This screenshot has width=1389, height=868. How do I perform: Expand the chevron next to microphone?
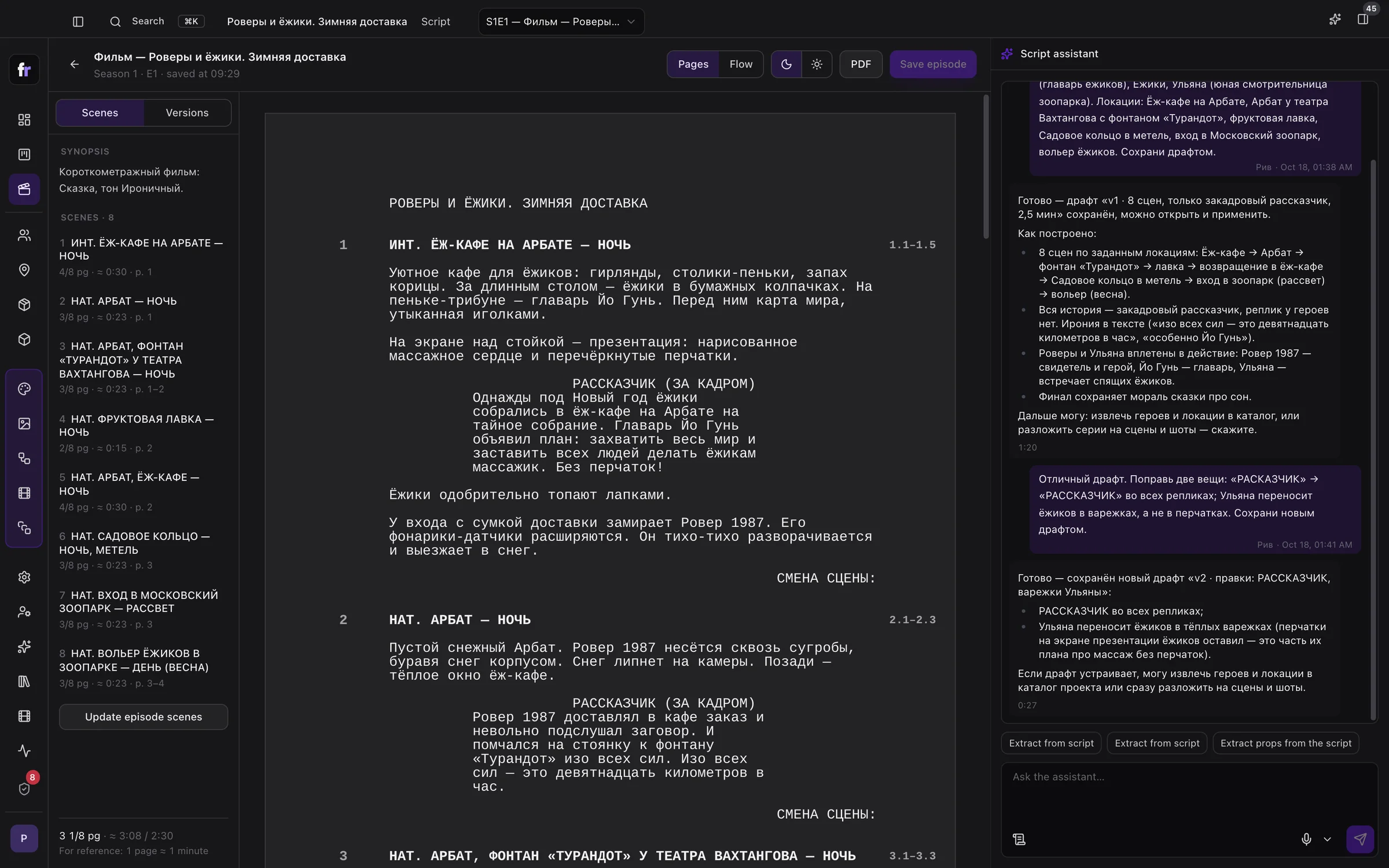click(1327, 839)
